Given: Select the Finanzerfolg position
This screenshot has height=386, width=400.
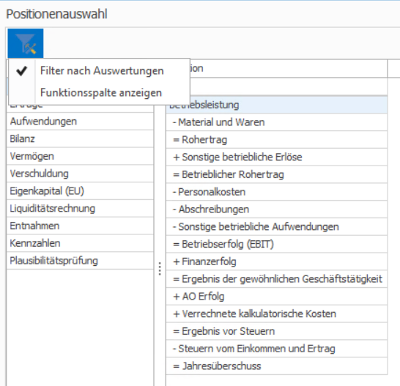Looking at the screenshot, I should 277,262.
